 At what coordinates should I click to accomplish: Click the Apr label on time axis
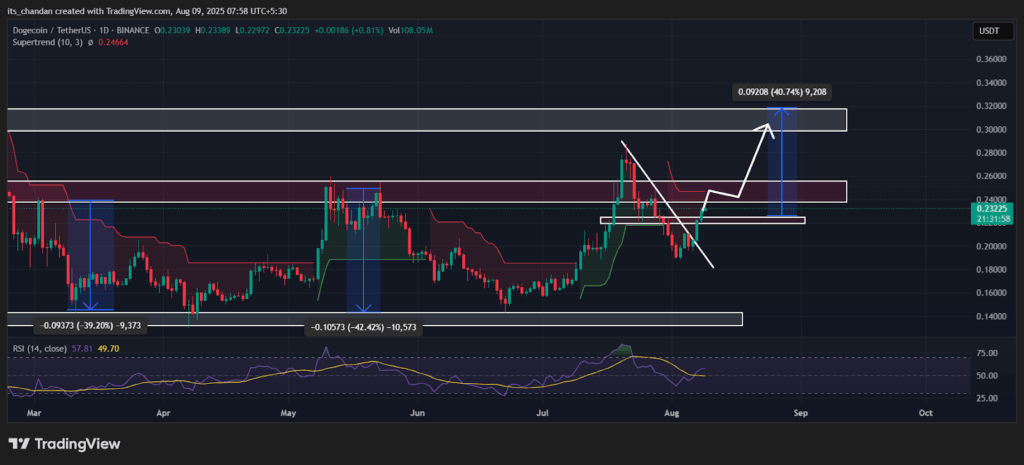pyautogui.click(x=163, y=413)
